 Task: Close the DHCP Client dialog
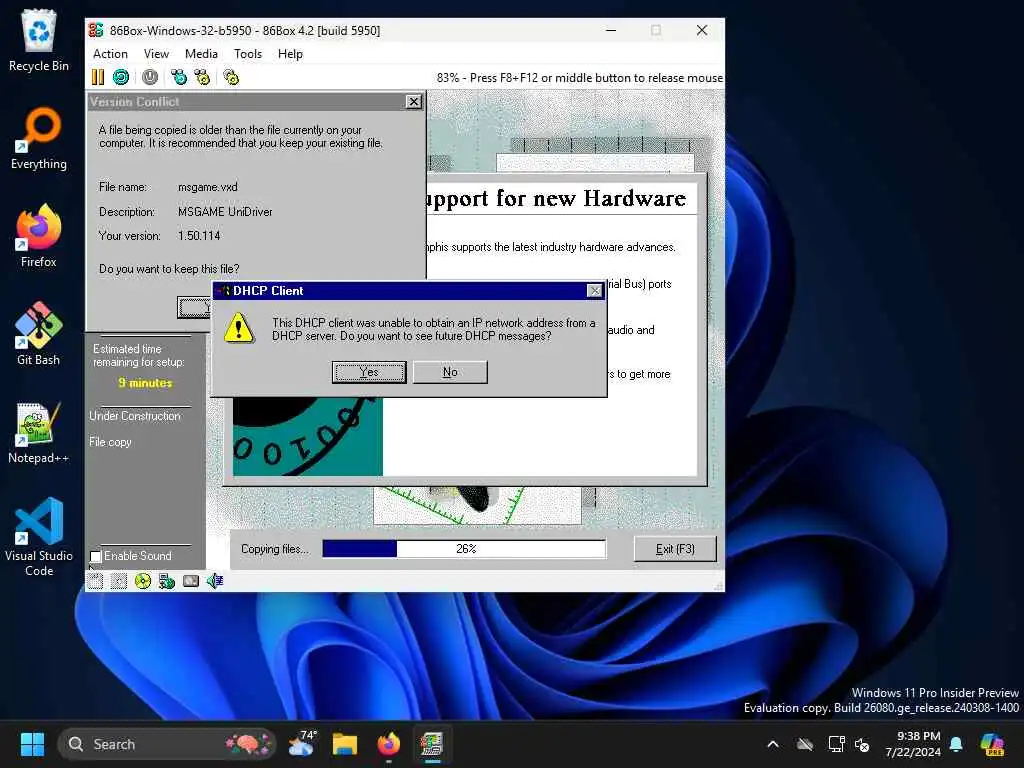point(594,291)
